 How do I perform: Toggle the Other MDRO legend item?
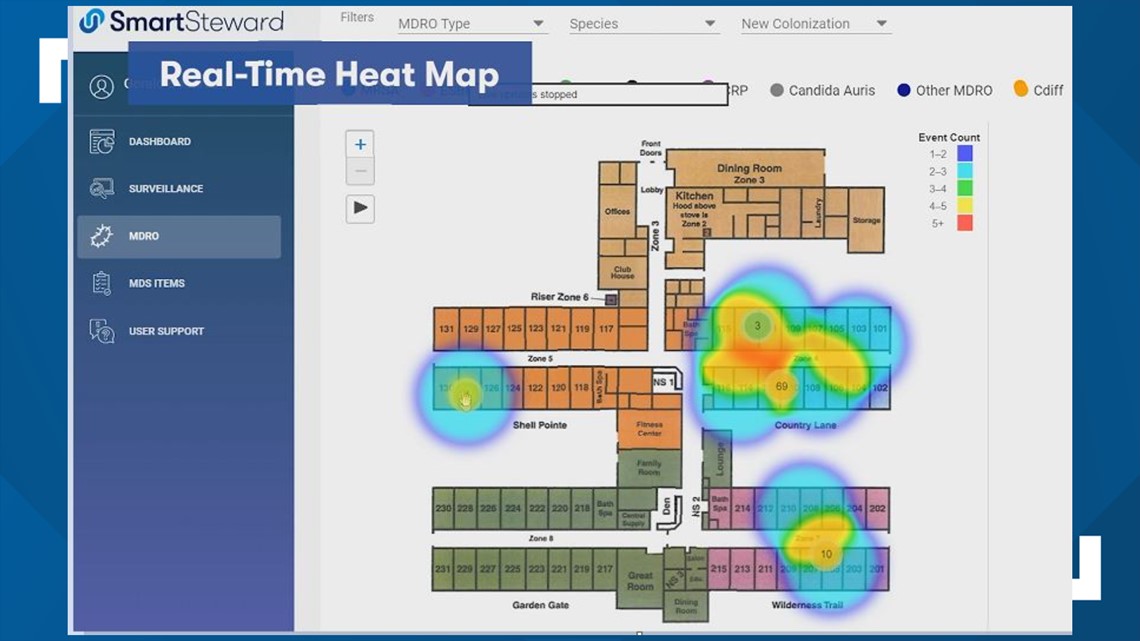coord(944,90)
